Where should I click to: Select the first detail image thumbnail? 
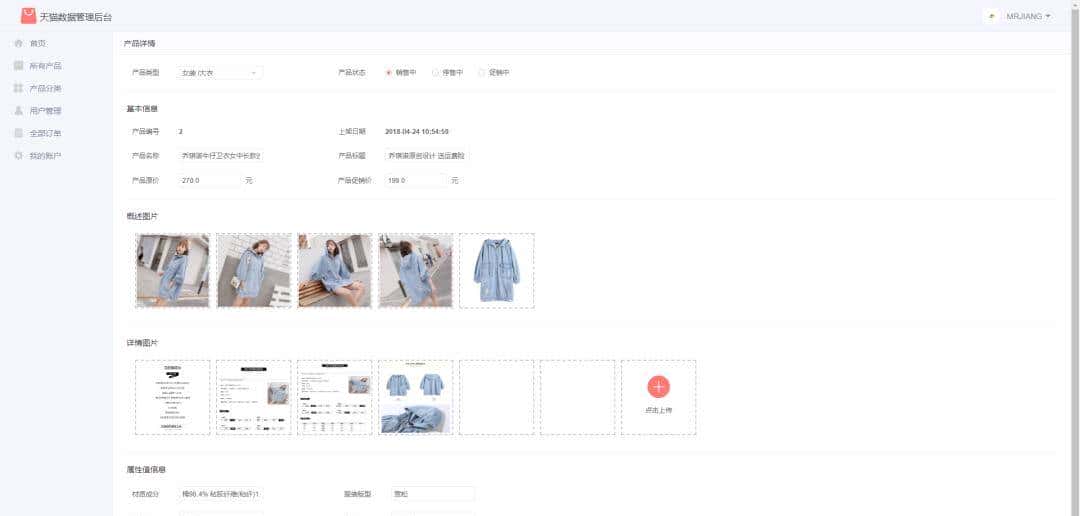pyautogui.click(x=172, y=398)
